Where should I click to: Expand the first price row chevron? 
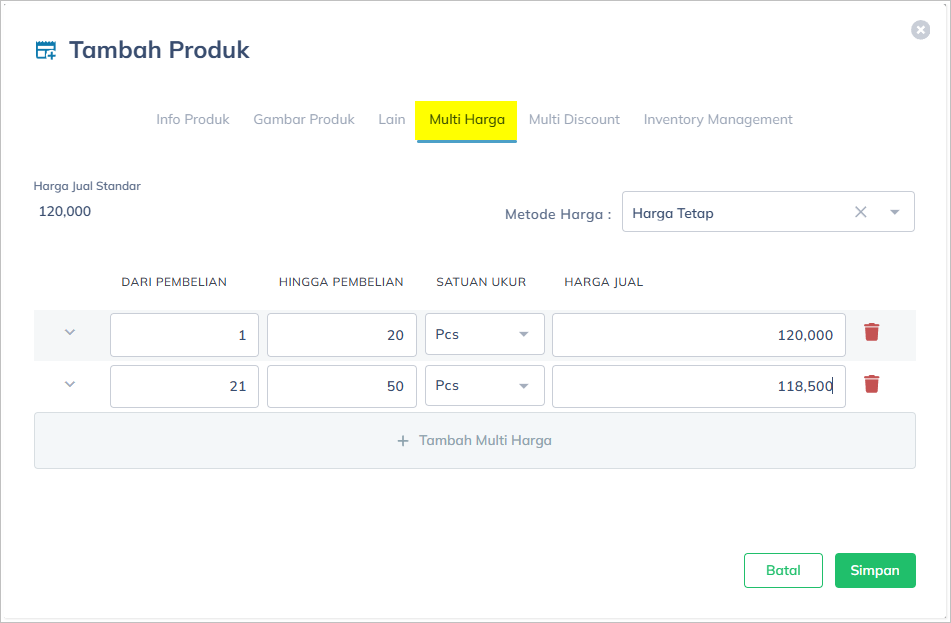click(x=70, y=332)
